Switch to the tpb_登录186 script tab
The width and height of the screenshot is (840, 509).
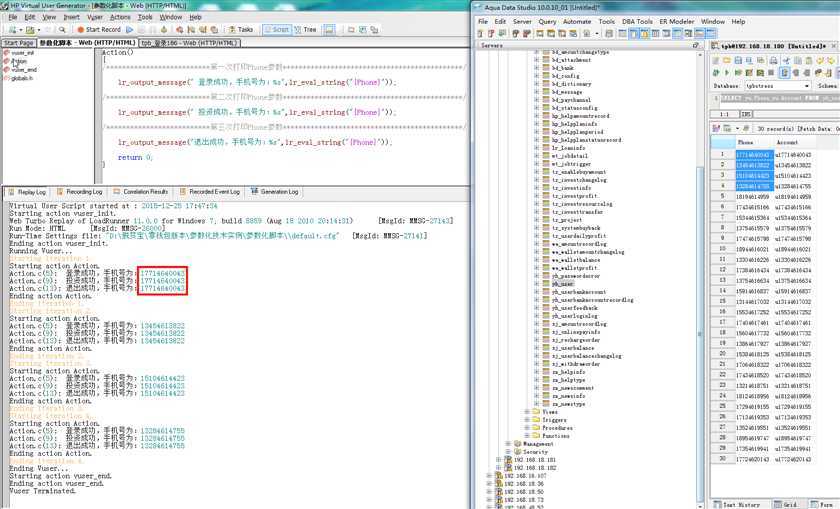[x=190, y=43]
